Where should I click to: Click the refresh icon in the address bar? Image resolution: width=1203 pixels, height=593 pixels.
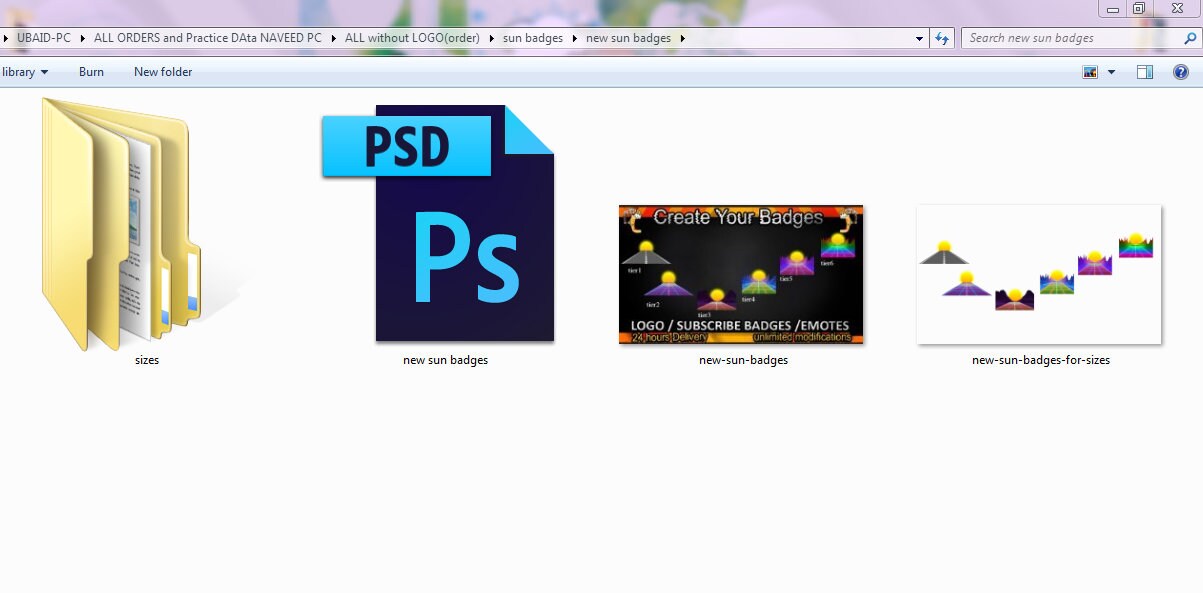(x=941, y=37)
